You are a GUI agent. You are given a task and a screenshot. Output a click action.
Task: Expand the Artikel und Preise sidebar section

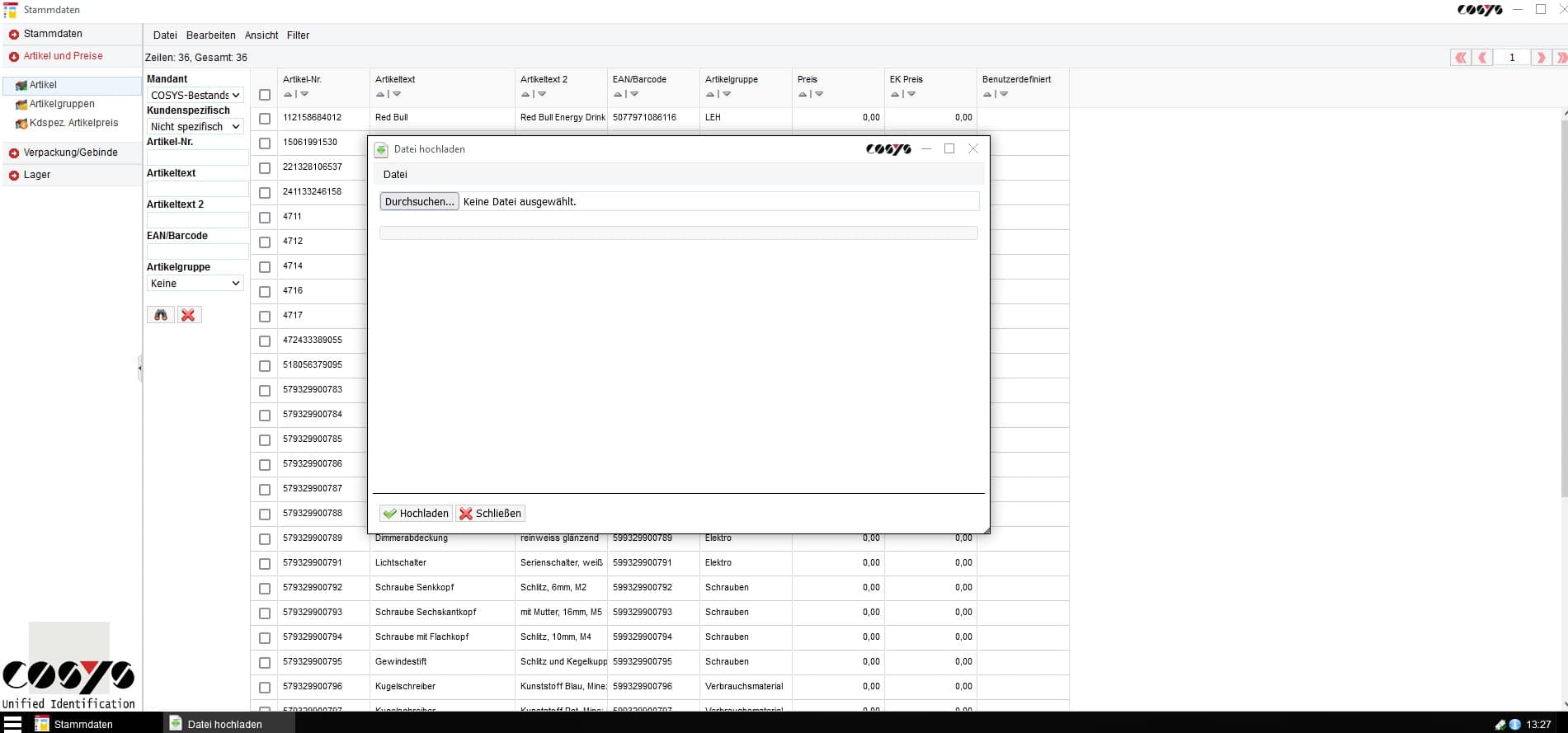[x=71, y=56]
